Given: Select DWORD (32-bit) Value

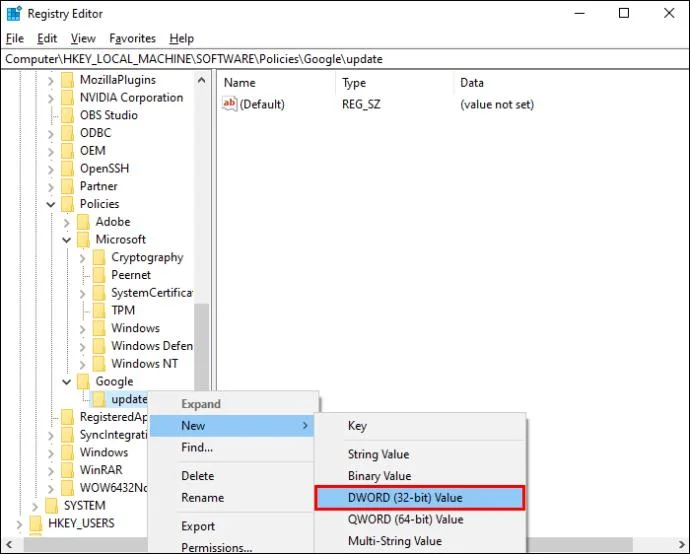Looking at the screenshot, I should pos(420,498).
